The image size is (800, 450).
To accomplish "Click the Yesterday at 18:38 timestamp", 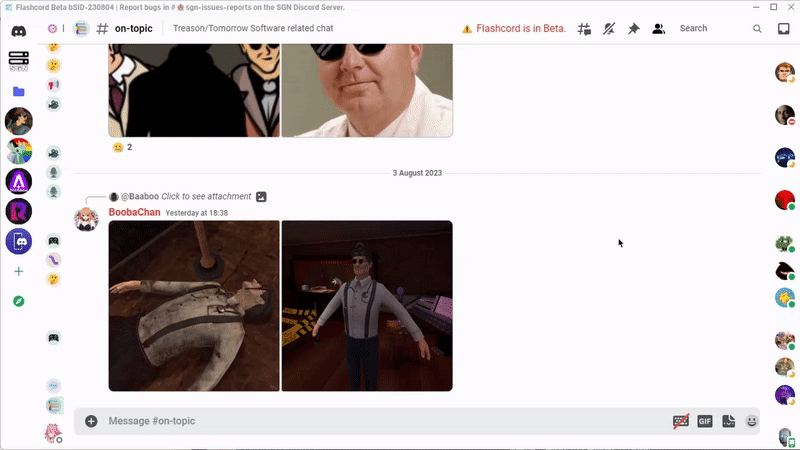I will pos(196,213).
